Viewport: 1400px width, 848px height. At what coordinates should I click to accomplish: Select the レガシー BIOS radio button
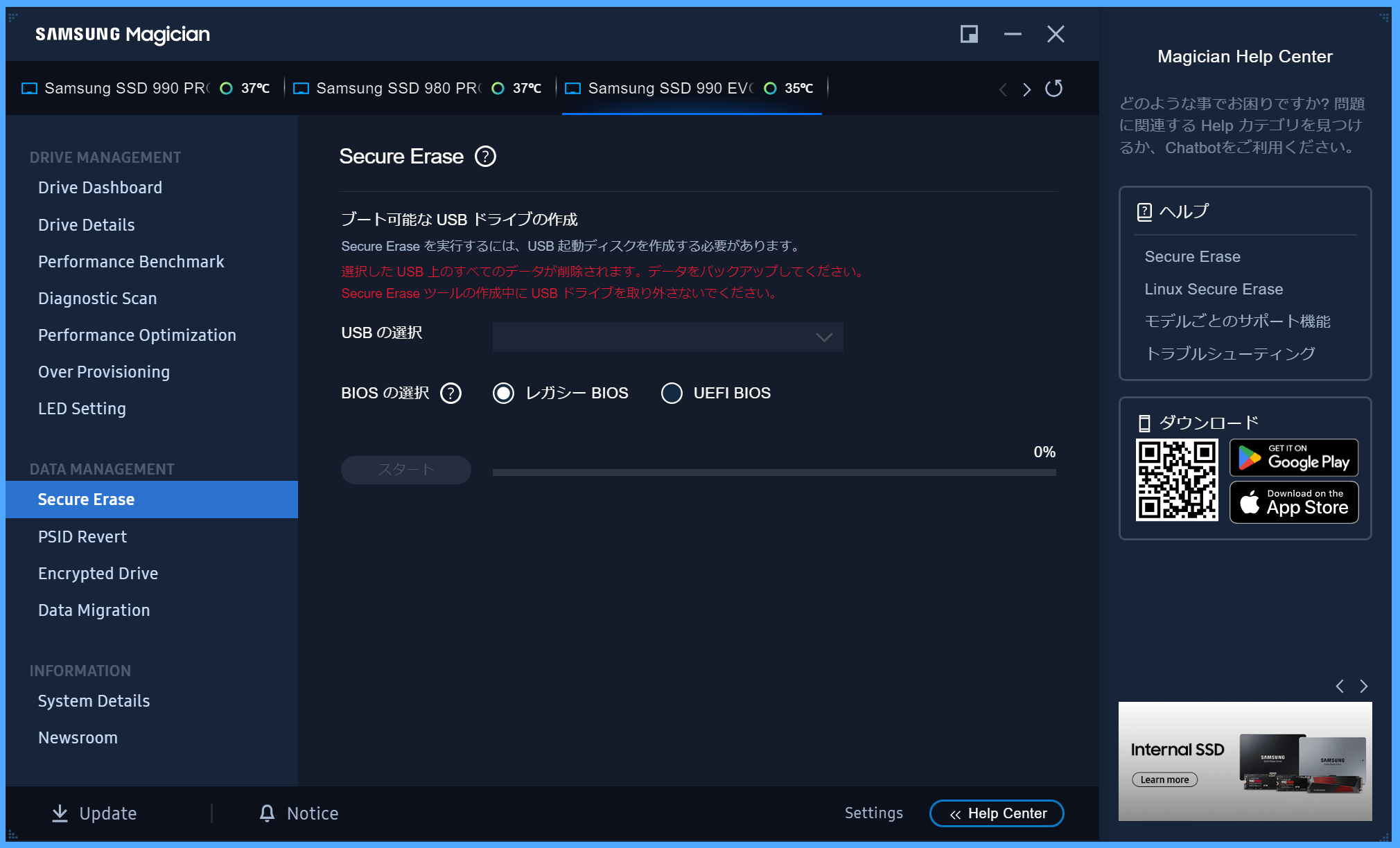coord(503,394)
